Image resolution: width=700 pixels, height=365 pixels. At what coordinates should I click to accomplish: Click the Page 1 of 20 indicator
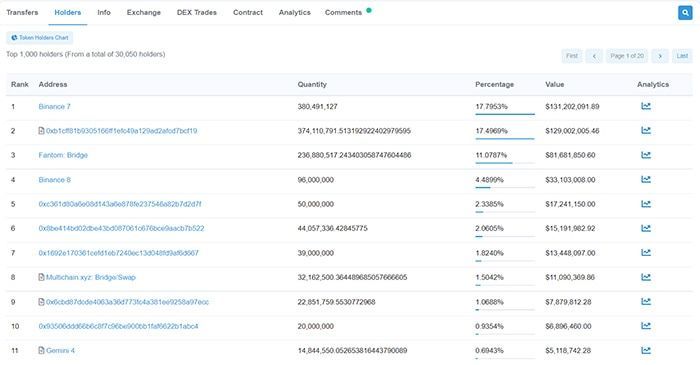click(627, 56)
